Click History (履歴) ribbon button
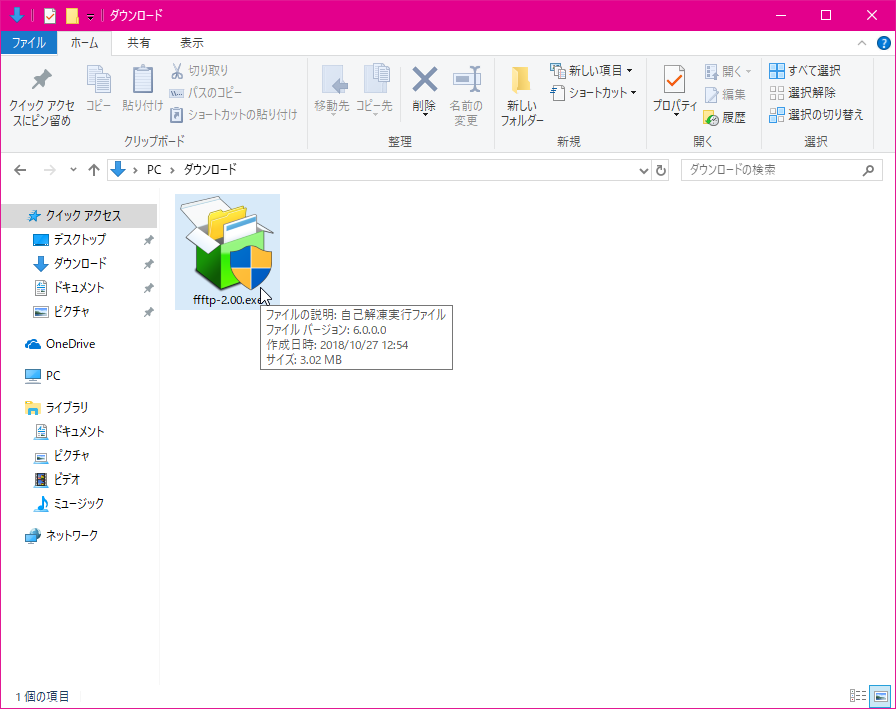This screenshot has width=896, height=709. pyautogui.click(x=725, y=118)
